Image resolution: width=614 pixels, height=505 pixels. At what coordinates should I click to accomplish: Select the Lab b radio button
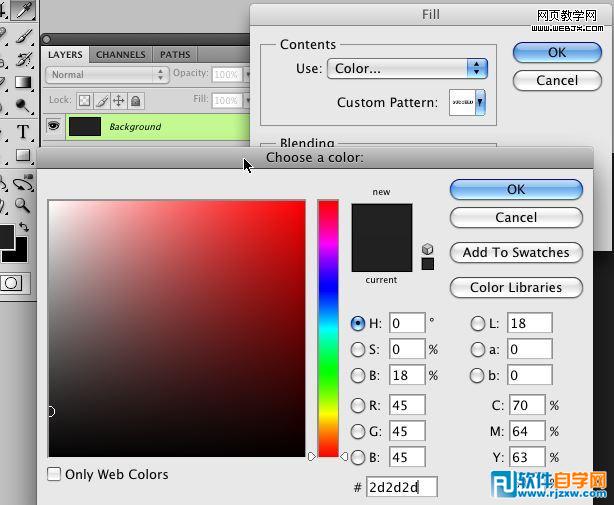click(x=477, y=375)
